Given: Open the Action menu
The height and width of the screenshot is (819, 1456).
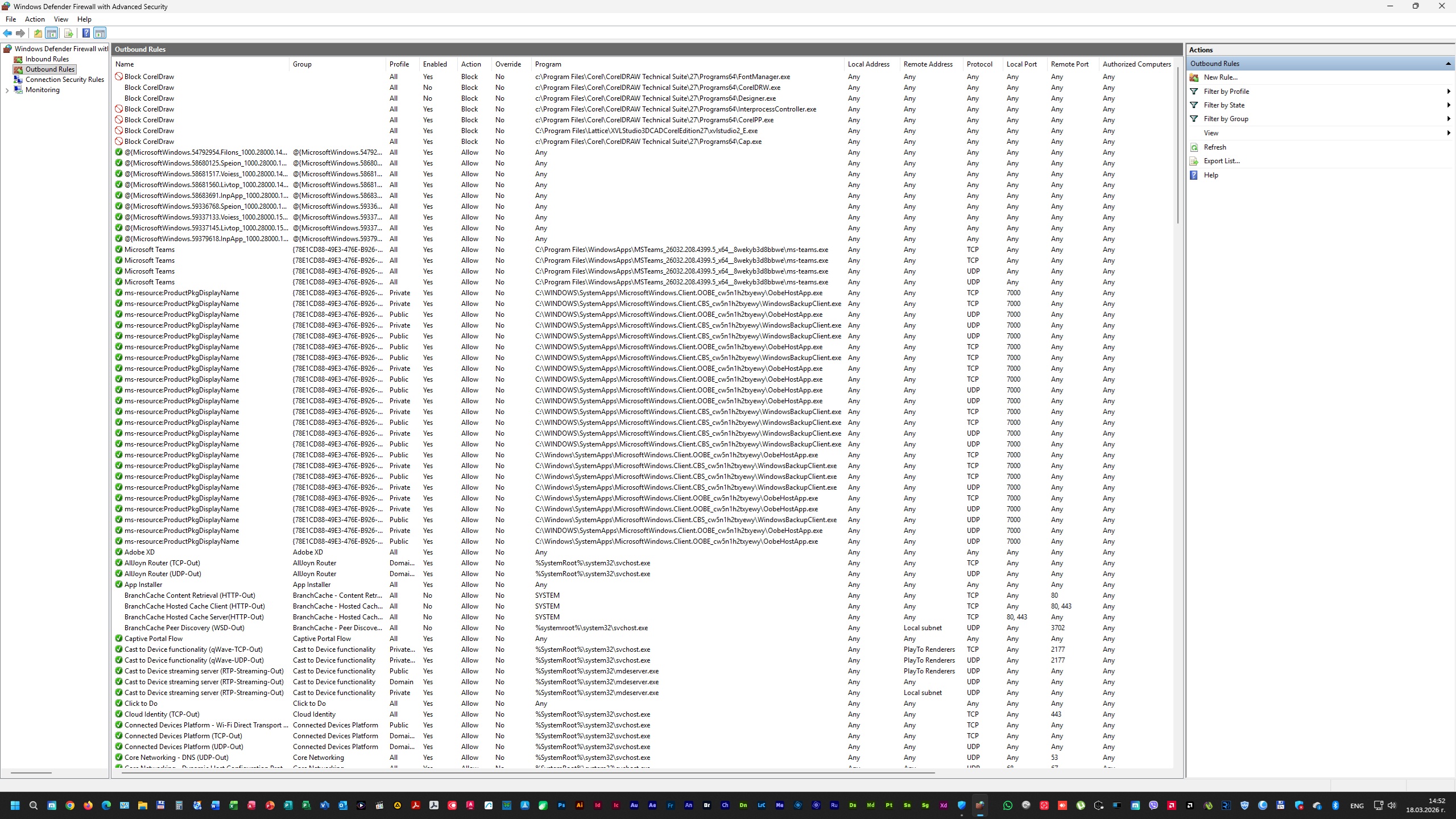Looking at the screenshot, I should tap(35, 19).
